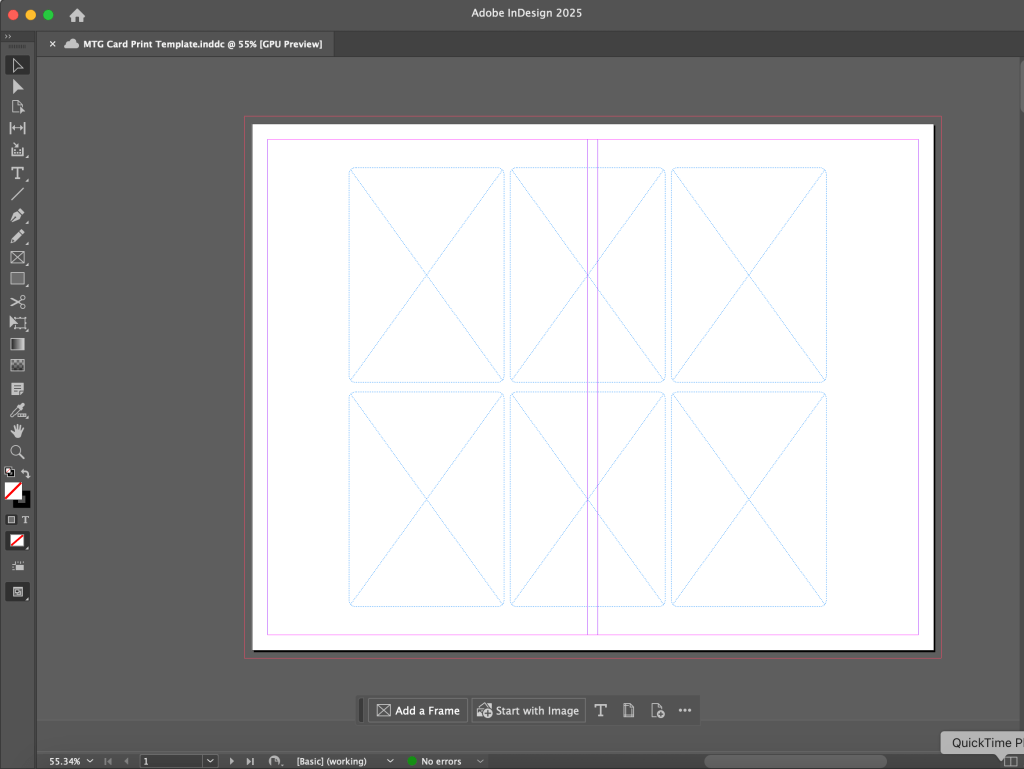Choose the Gradient Swatch tool
This screenshot has width=1024, height=769.
coord(17,345)
